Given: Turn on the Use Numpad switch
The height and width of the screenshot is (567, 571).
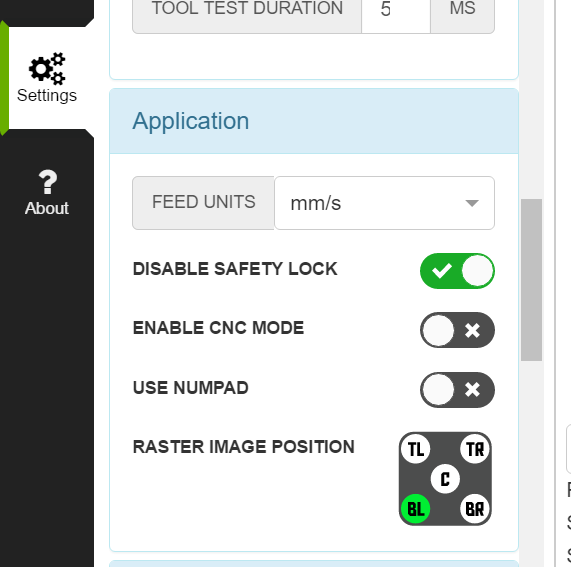Looking at the screenshot, I should [457, 390].
